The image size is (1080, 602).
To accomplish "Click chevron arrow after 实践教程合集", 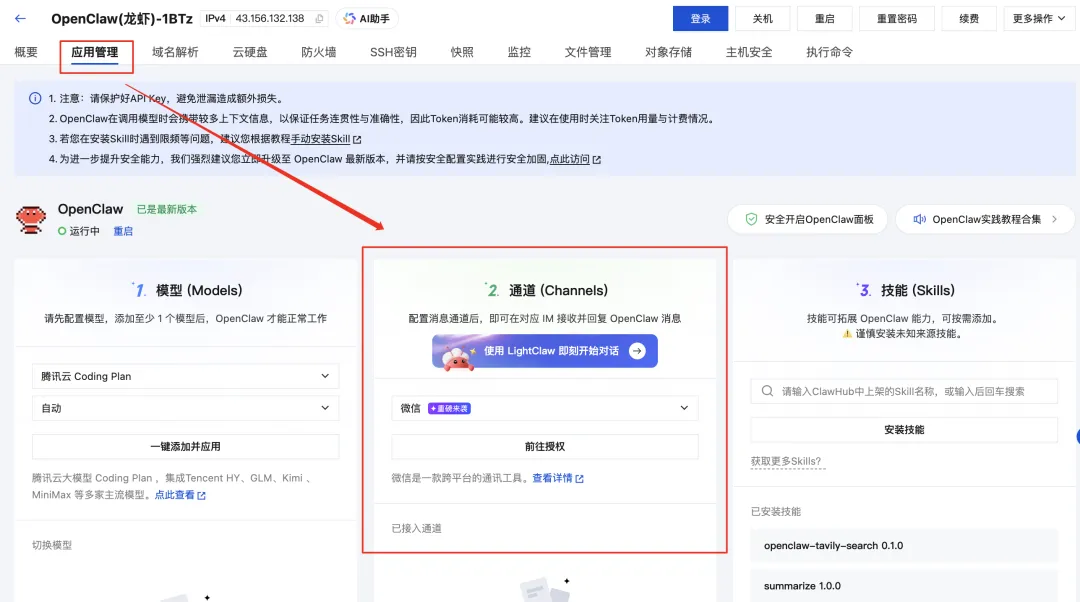I will pyautogui.click(x=1055, y=219).
